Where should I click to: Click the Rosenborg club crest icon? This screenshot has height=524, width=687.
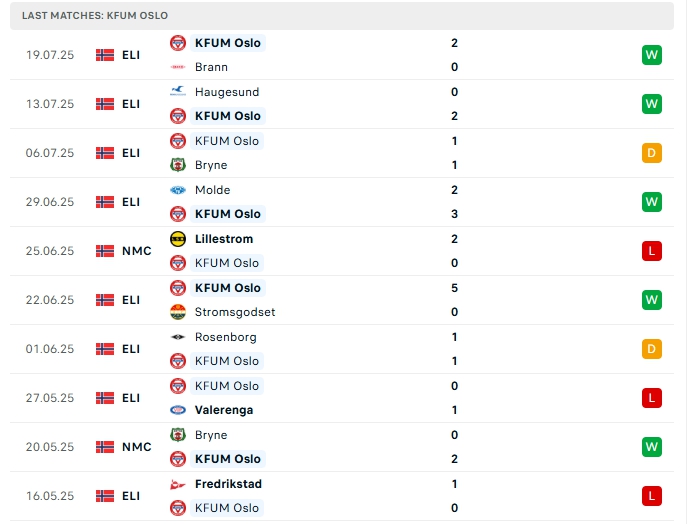click(178, 337)
